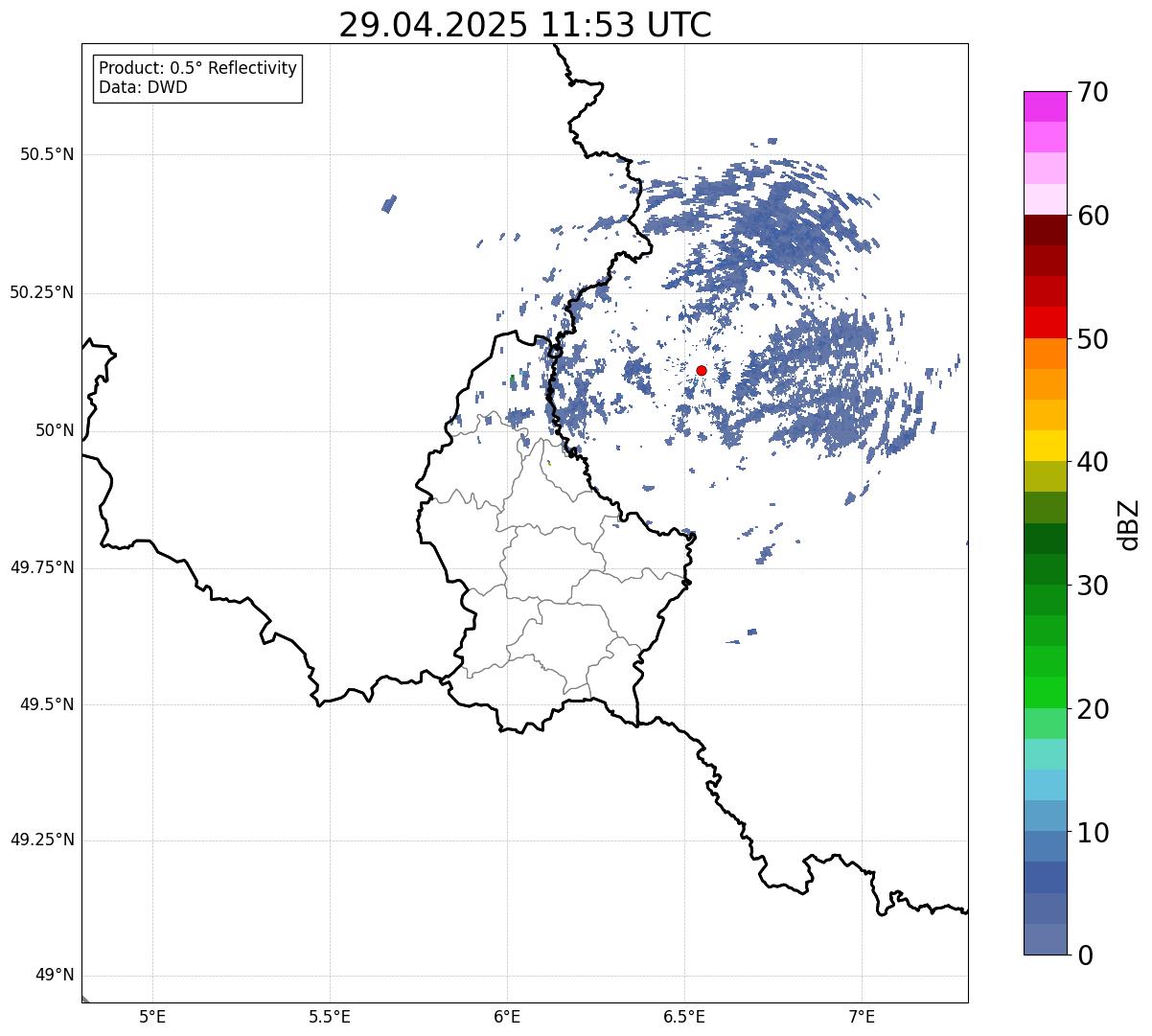Click the 'dBZ' colorbar axis label
The image size is (1152, 1036).
coord(1129,523)
